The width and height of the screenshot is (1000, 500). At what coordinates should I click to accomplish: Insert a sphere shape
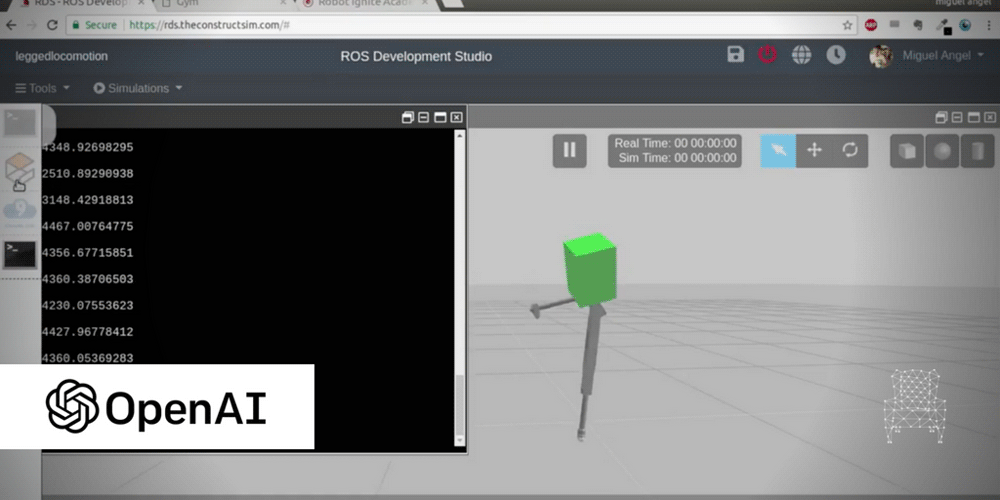(x=941, y=151)
